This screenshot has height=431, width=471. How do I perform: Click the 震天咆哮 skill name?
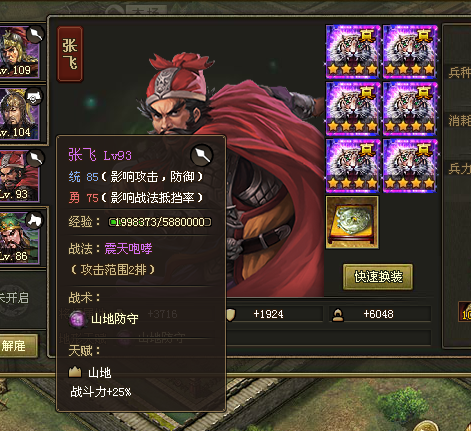(128, 249)
